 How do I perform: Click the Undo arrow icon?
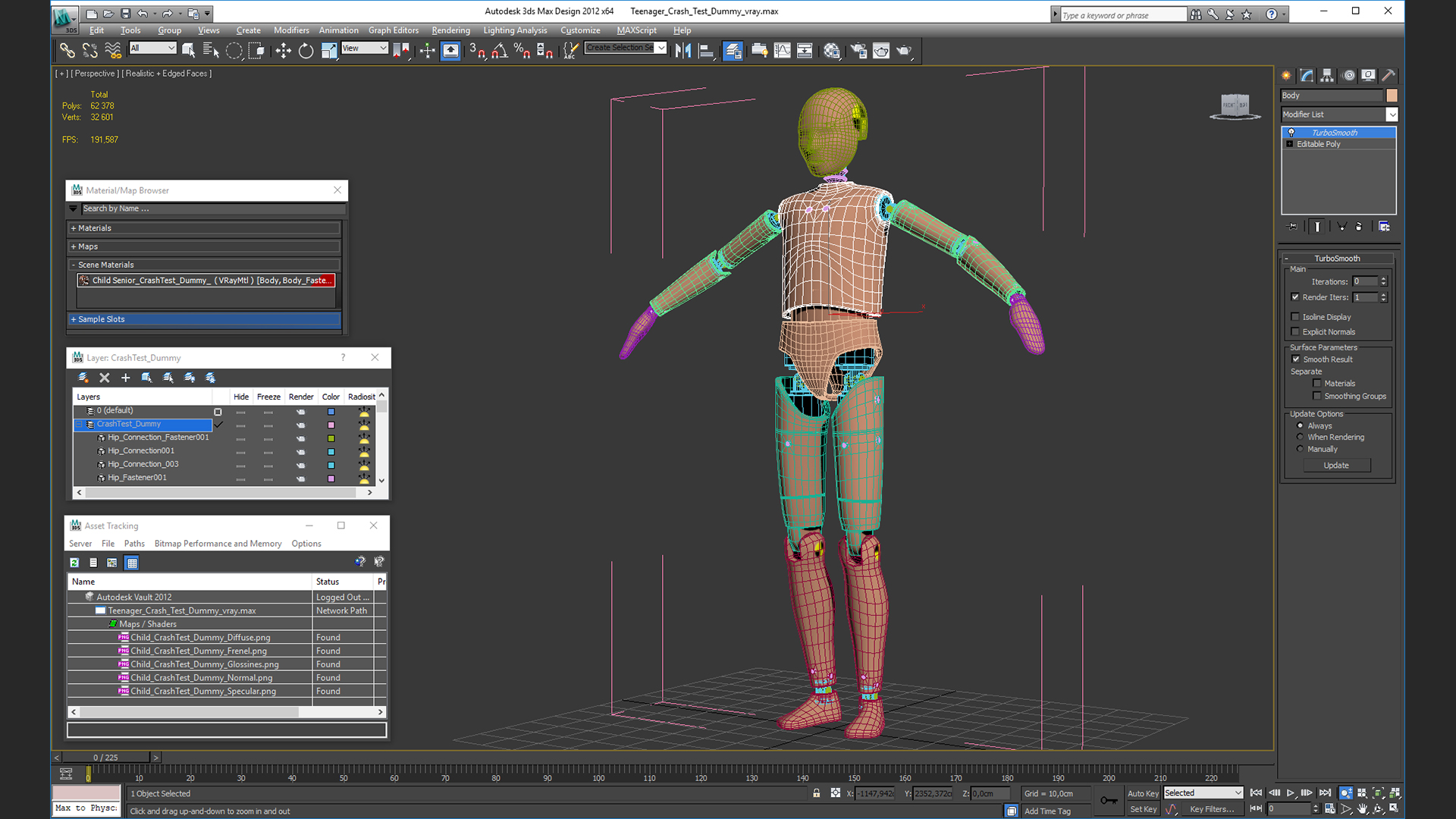coord(142,14)
